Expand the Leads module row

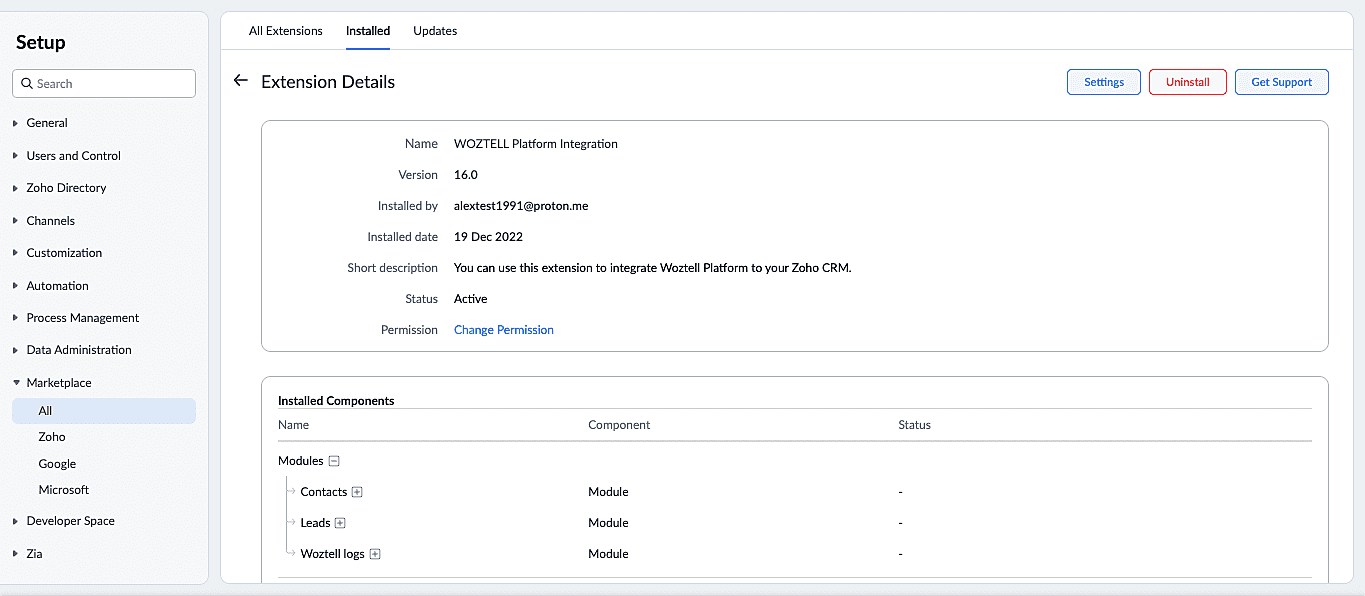tap(340, 523)
